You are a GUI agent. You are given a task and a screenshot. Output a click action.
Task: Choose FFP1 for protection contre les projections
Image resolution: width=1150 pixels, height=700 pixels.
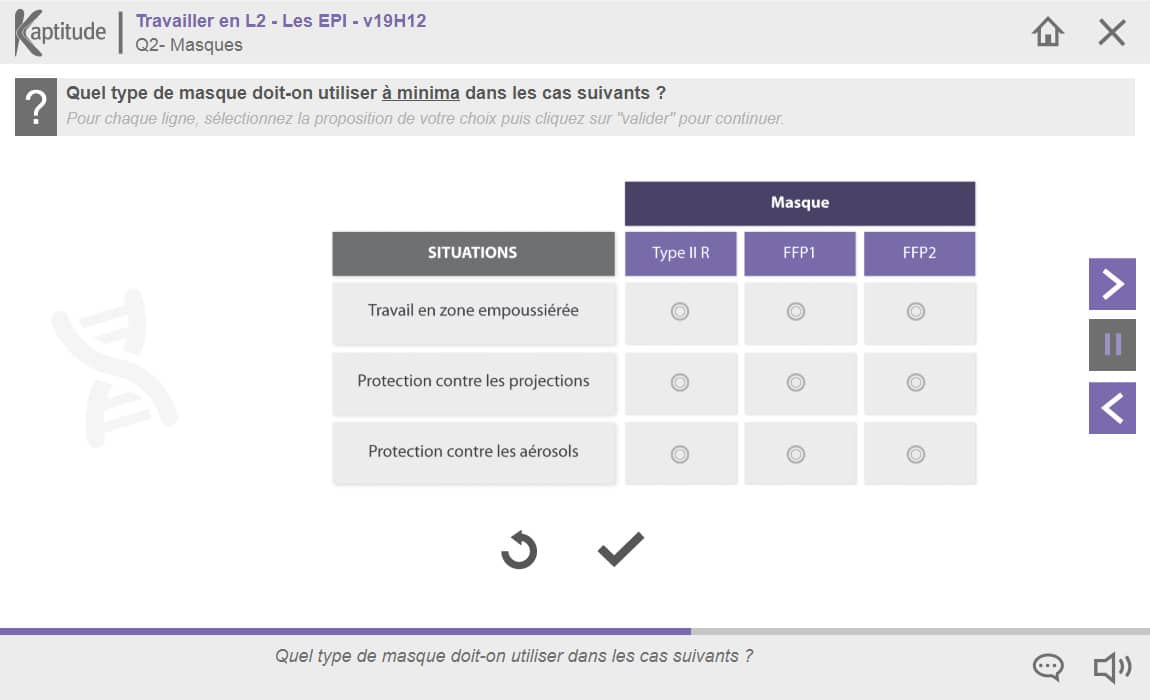coord(796,382)
